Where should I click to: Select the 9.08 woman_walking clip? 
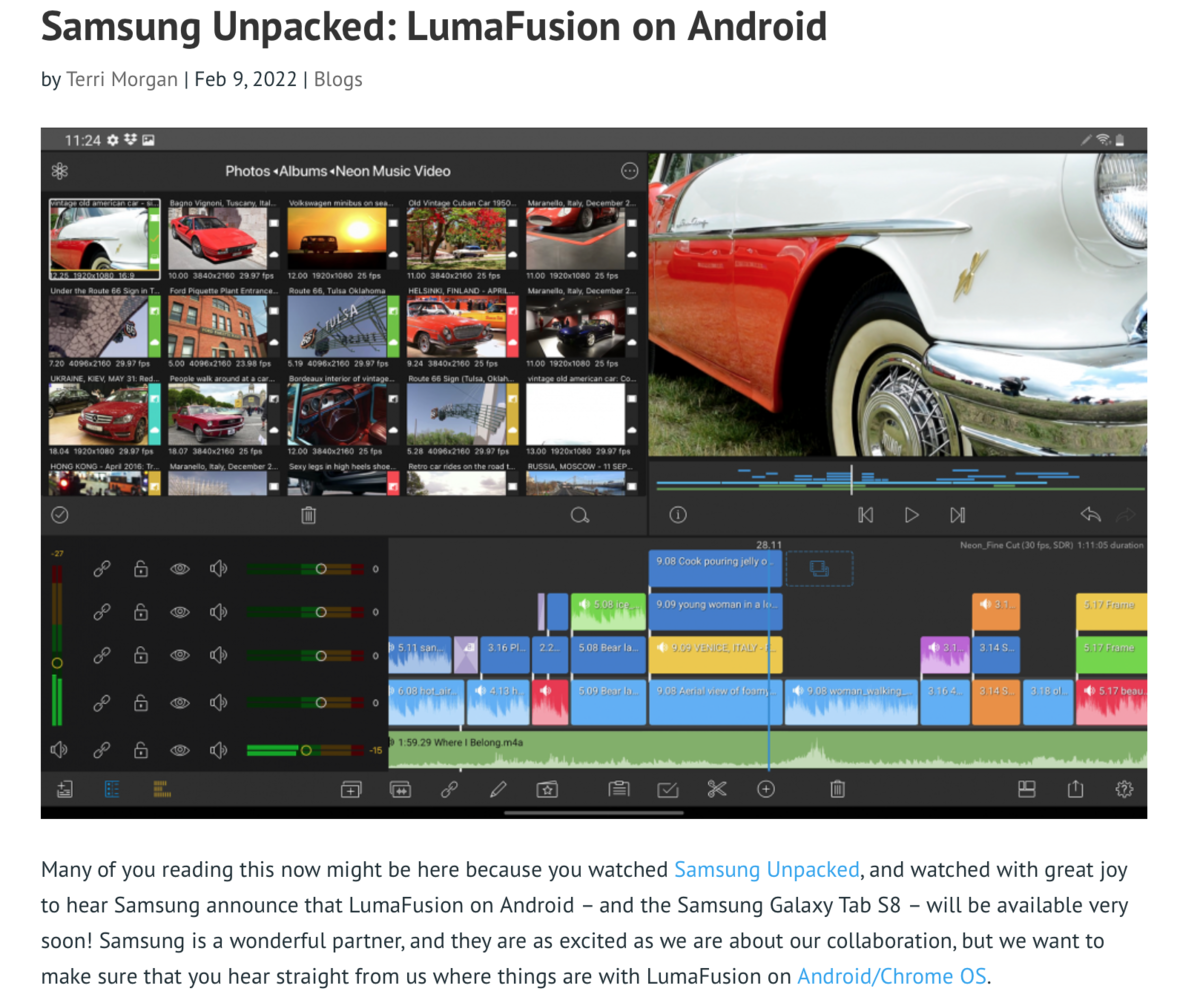pos(851,703)
